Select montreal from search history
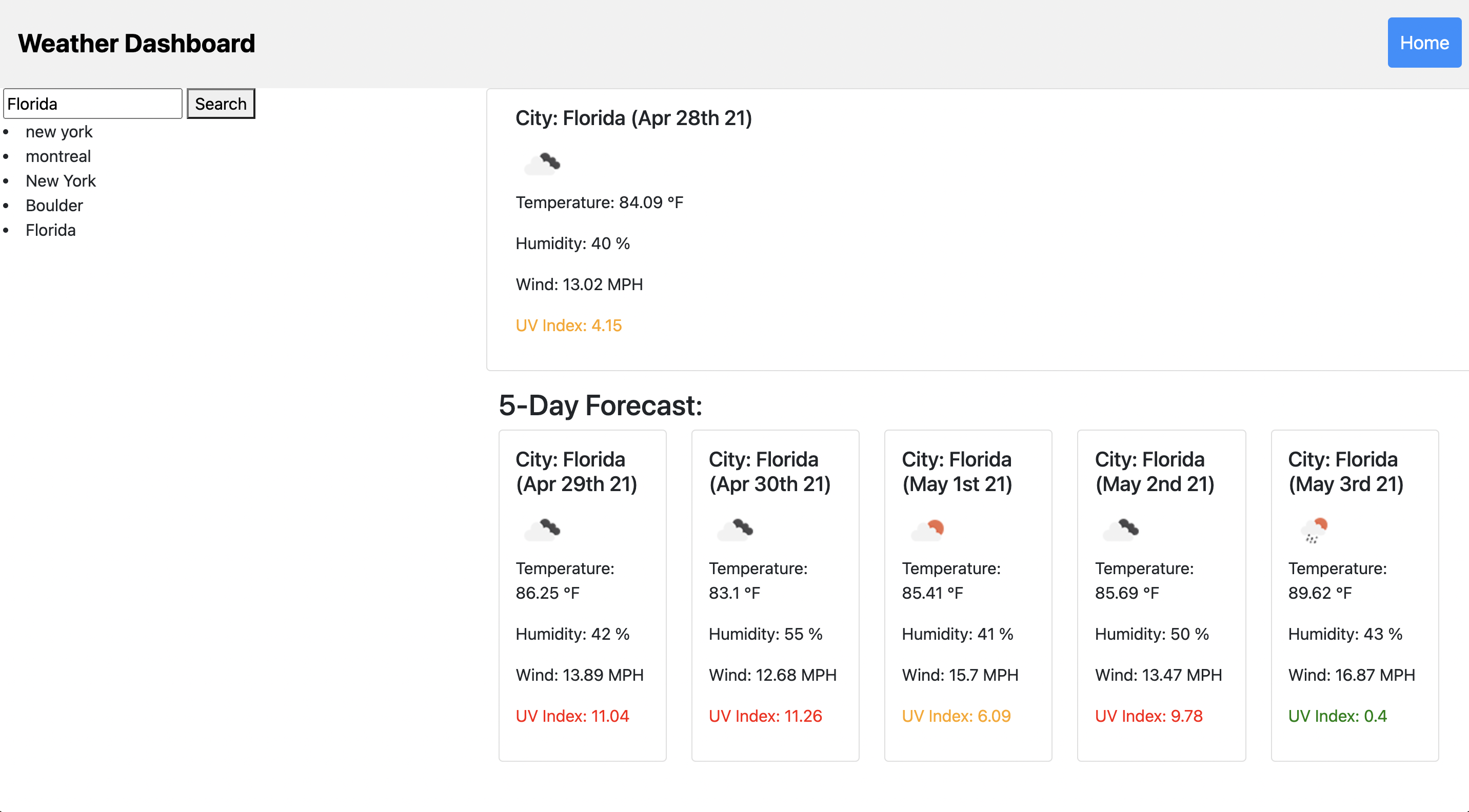 58,156
